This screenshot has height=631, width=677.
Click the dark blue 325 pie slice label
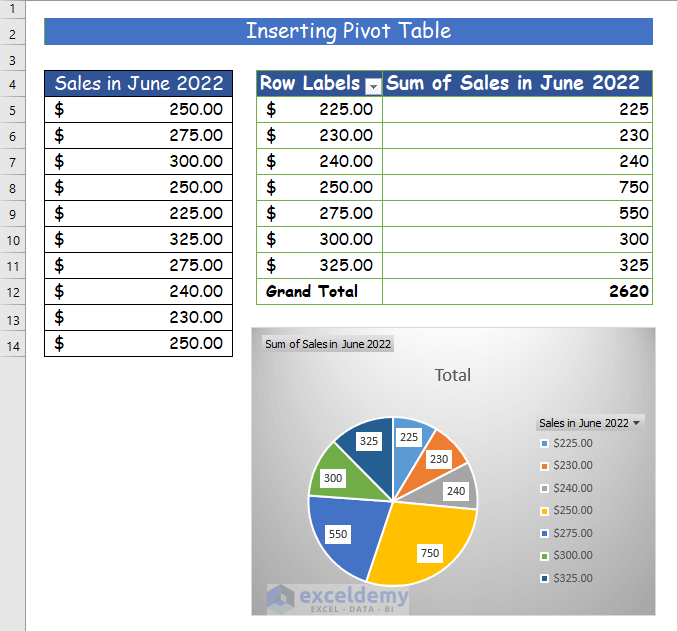click(x=369, y=441)
